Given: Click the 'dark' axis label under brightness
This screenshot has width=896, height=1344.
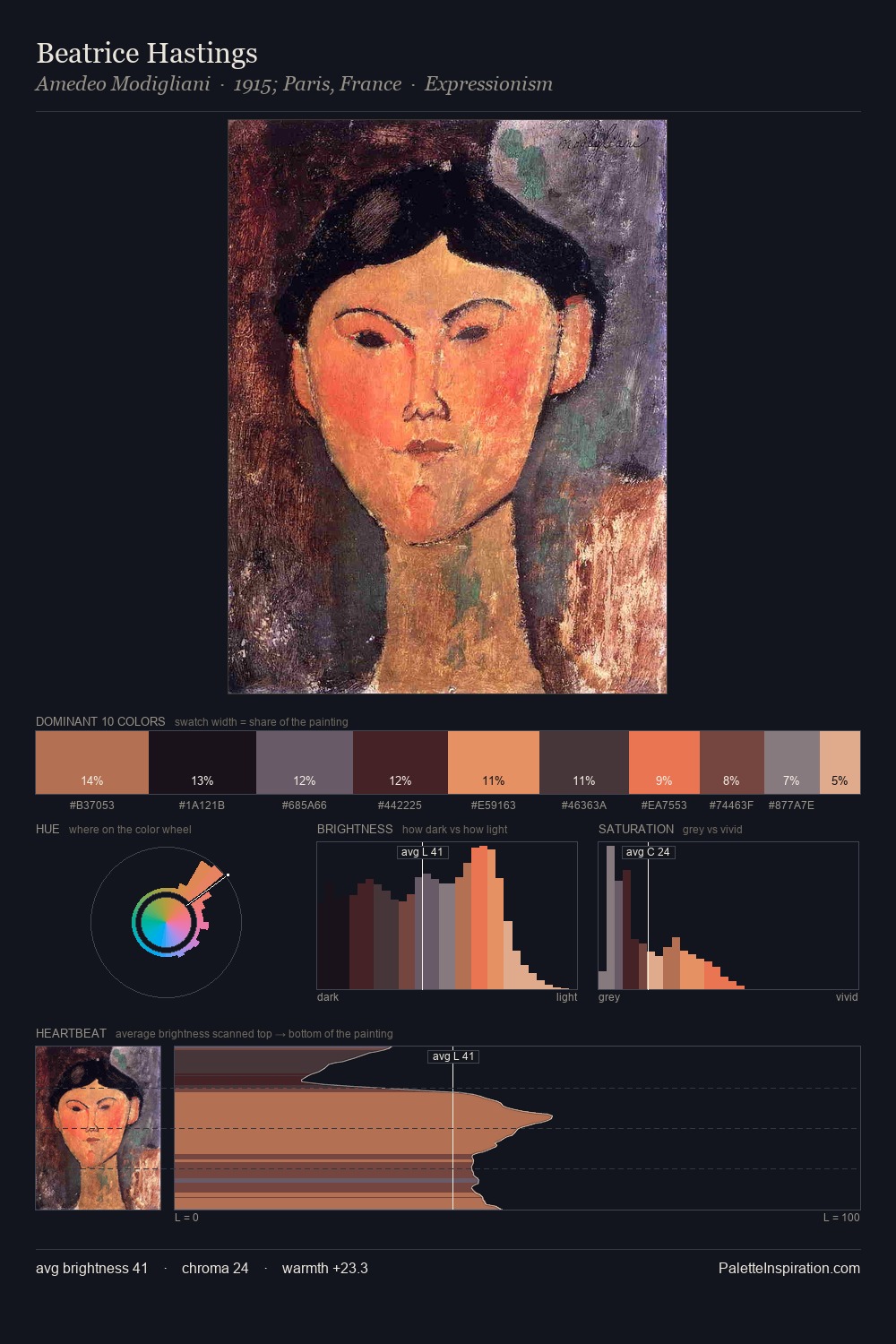Looking at the screenshot, I should coord(328,997).
